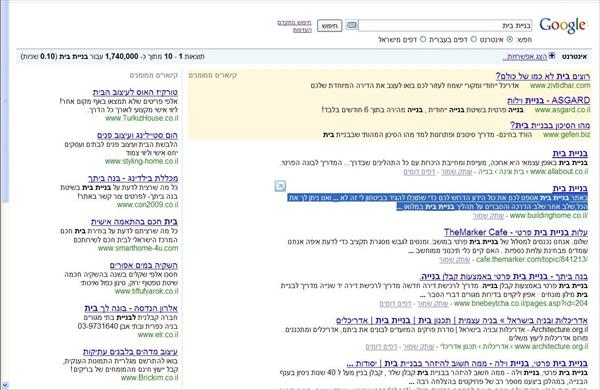Click the scrollbar down arrow at page bottom

[4, 385]
